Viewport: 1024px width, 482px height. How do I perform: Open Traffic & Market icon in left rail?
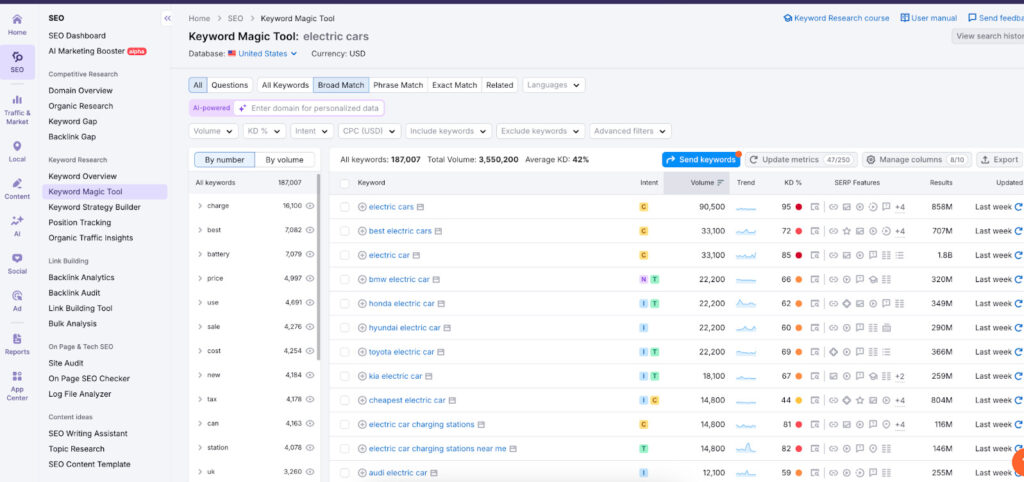[17, 108]
